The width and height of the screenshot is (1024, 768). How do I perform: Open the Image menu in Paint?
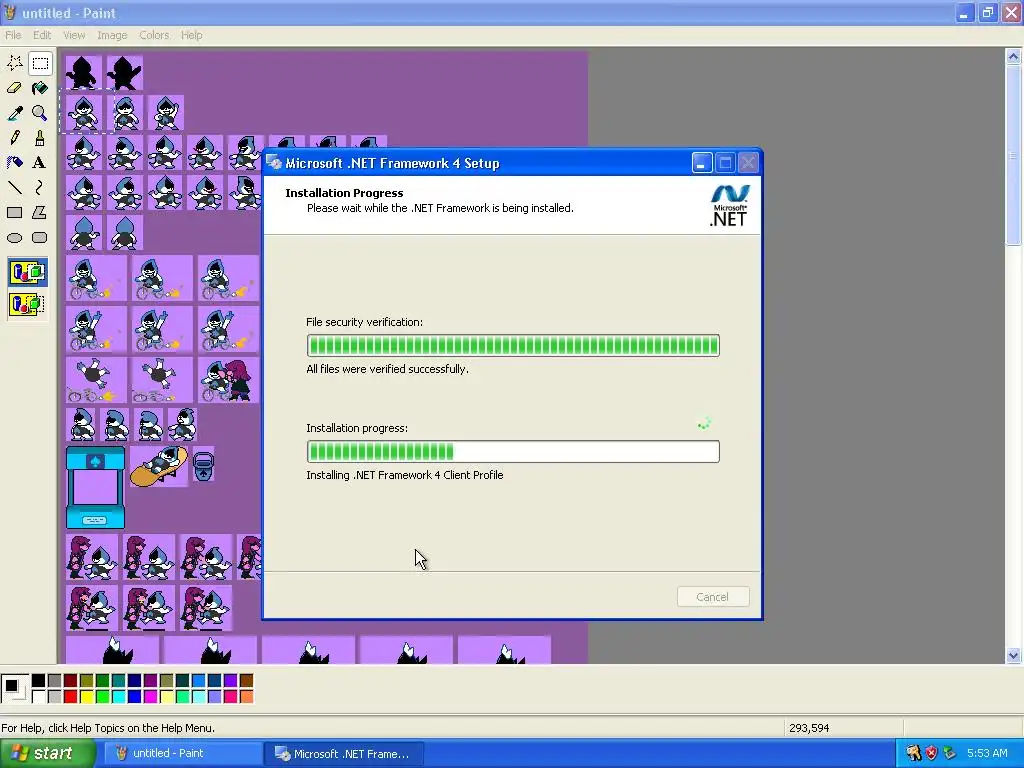coord(112,35)
